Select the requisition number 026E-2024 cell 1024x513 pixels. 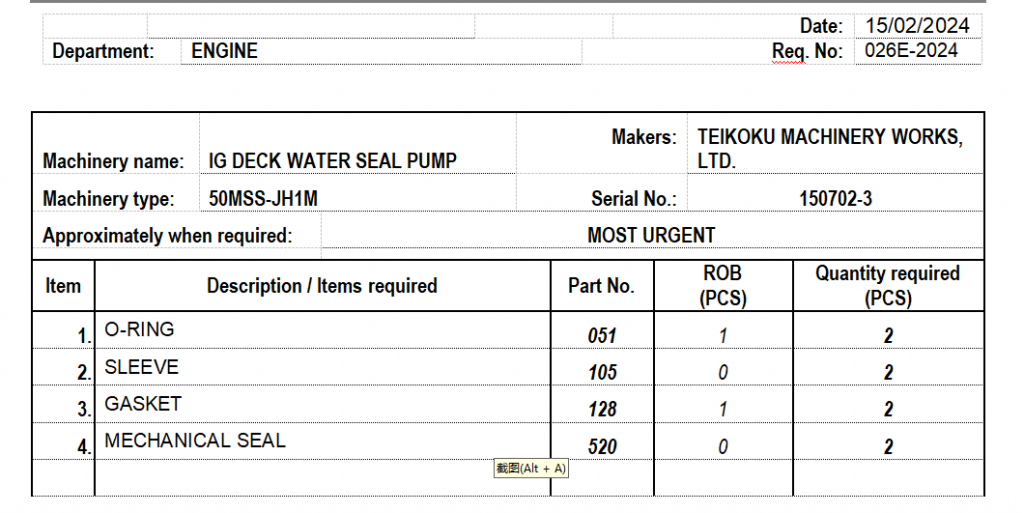(911, 51)
